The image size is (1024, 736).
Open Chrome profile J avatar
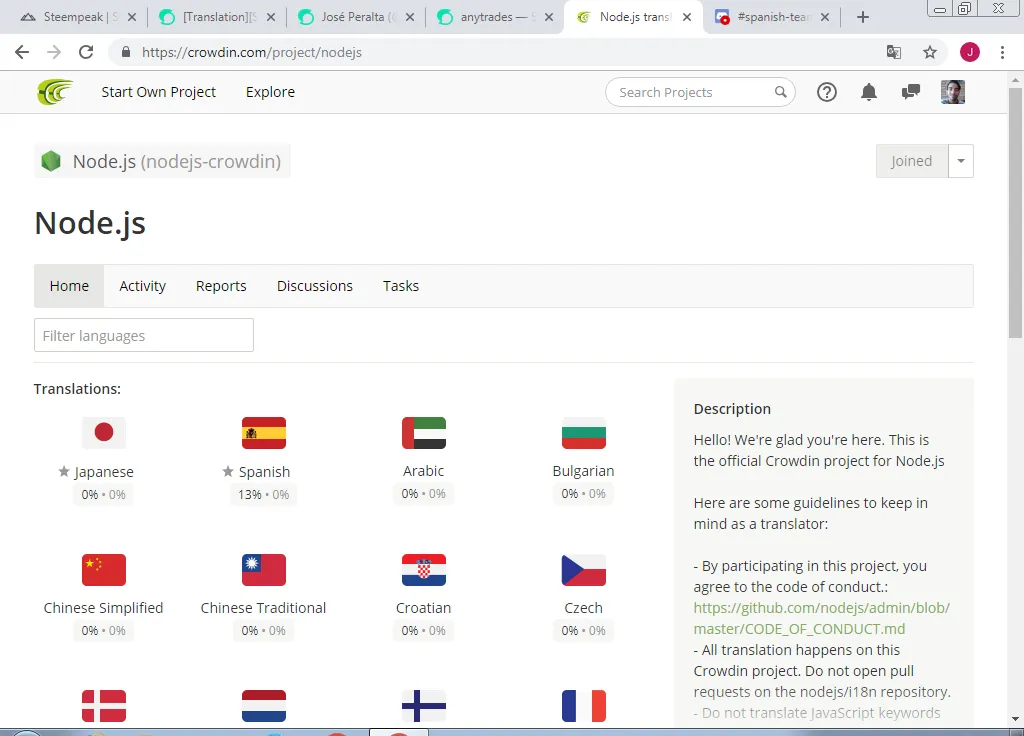(970, 52)
